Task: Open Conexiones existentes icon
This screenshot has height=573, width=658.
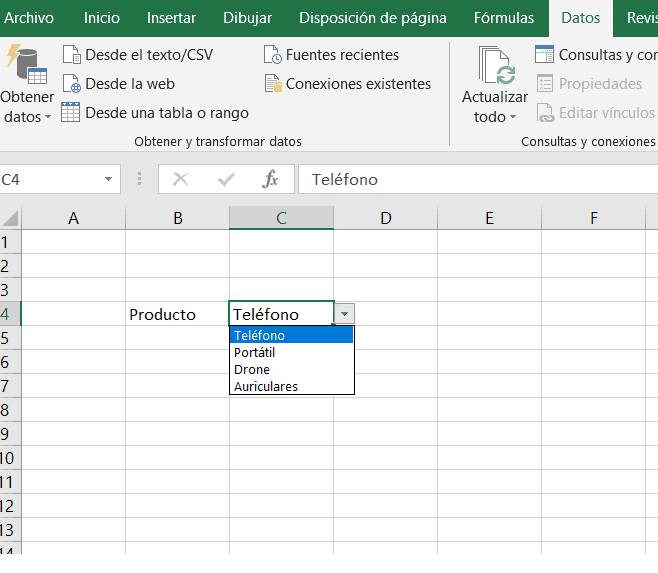Action: click(x=273, y=84)
